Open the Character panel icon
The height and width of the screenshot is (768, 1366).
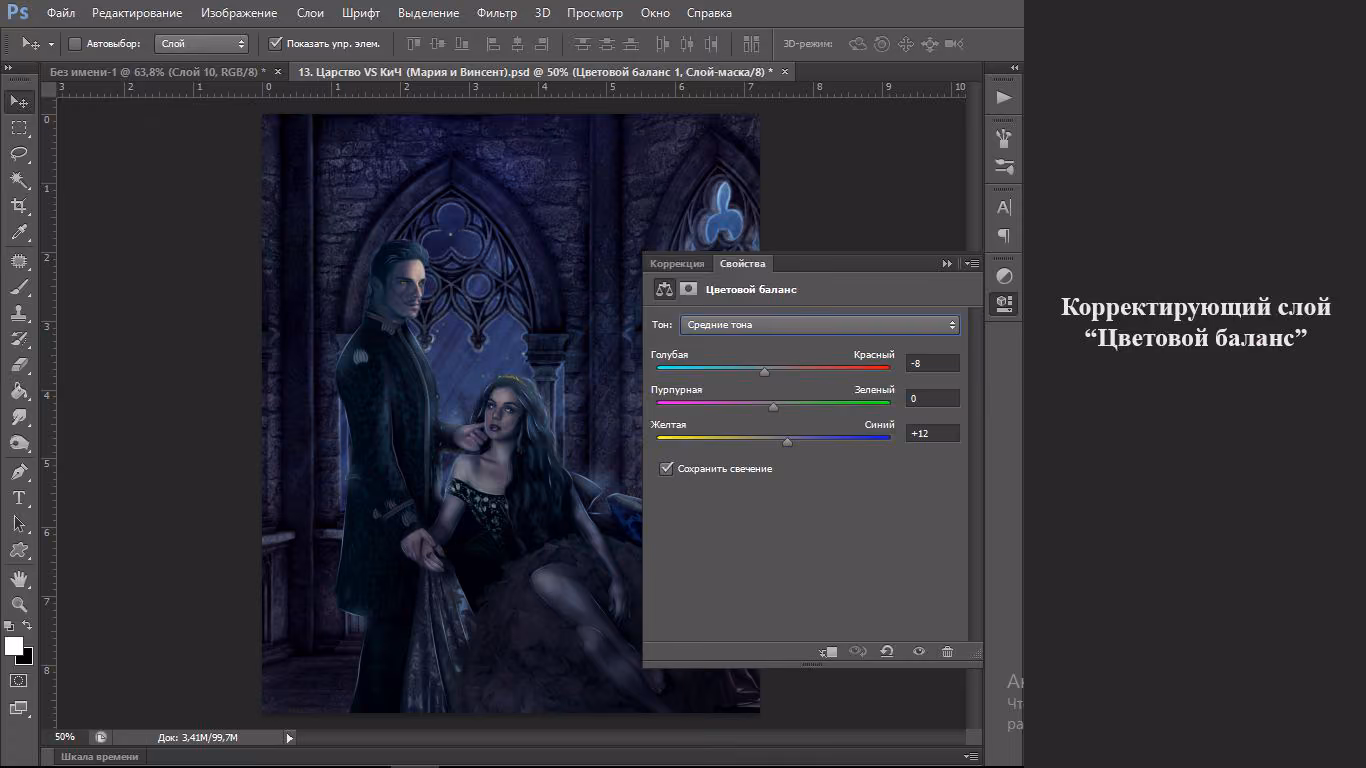tap(1004, 208)
